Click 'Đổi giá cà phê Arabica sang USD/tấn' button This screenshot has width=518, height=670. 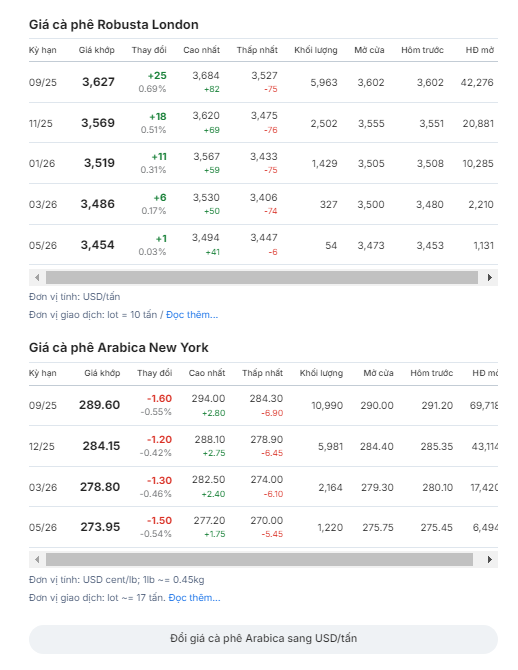pyautogui.click(x=263, y=639)
